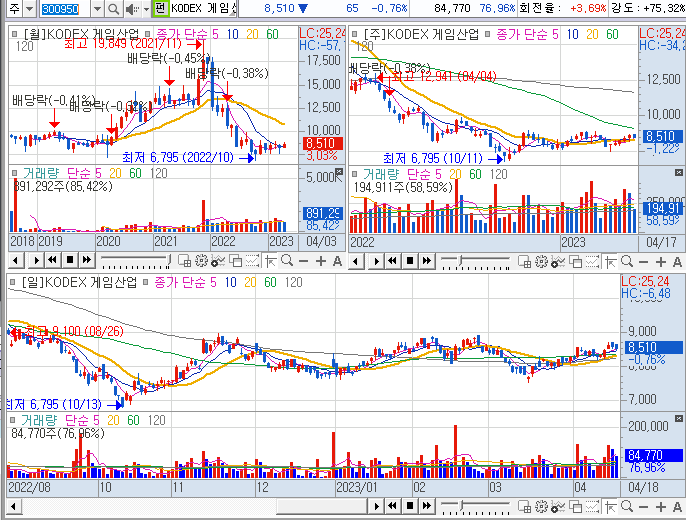Stop monthly chart playback

(70, 261)
